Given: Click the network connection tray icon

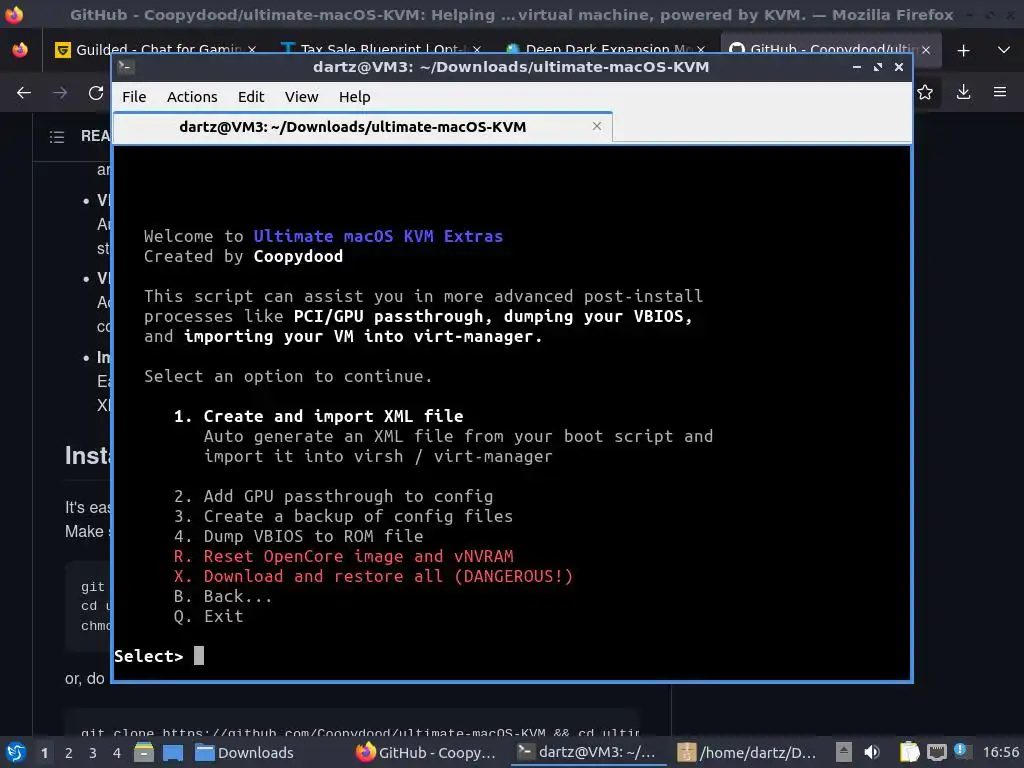Looking at the screenshot, I should tap(936, 752).
